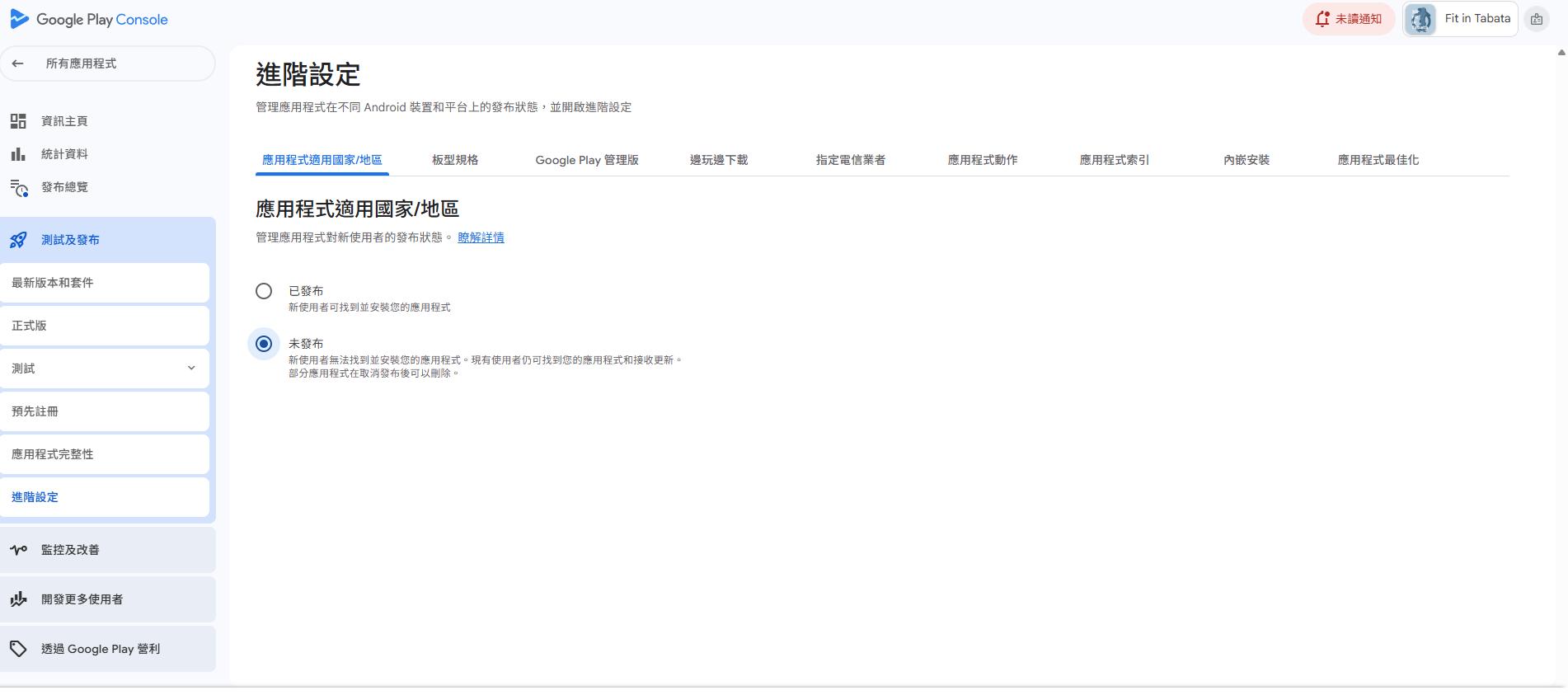
Task: Click the scrollbar up arrow on right edge
Action: click(x=1561, y=53)
